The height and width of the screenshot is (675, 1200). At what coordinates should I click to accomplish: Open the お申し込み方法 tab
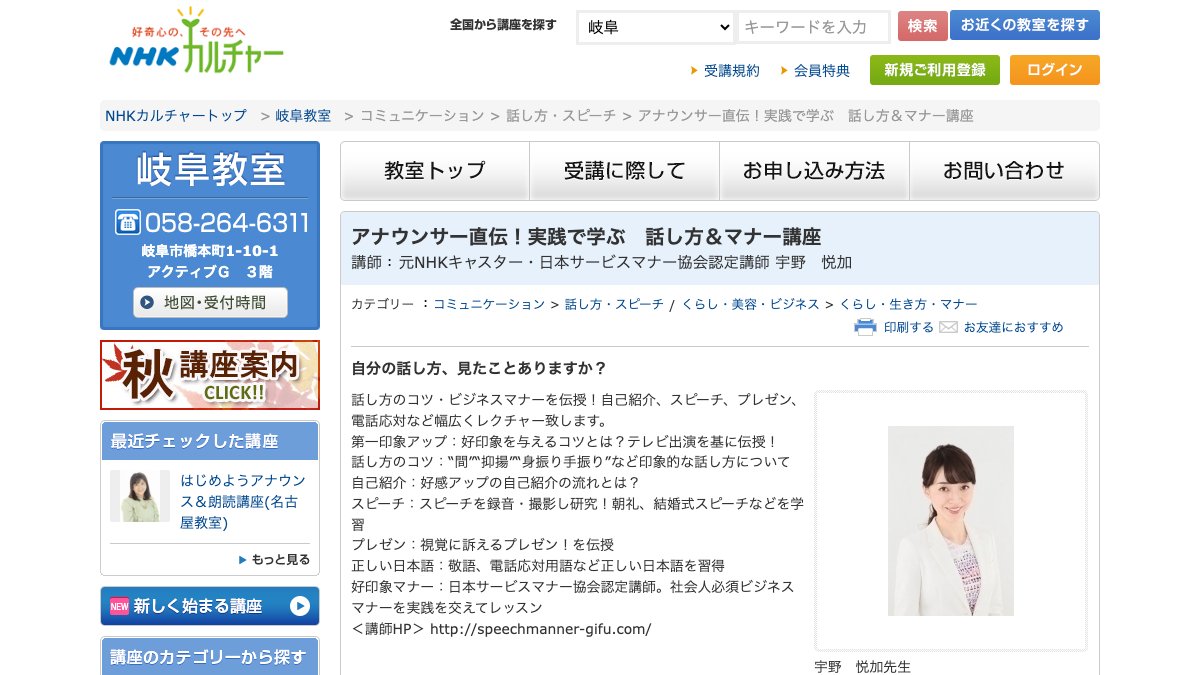(x=814, y=171)
